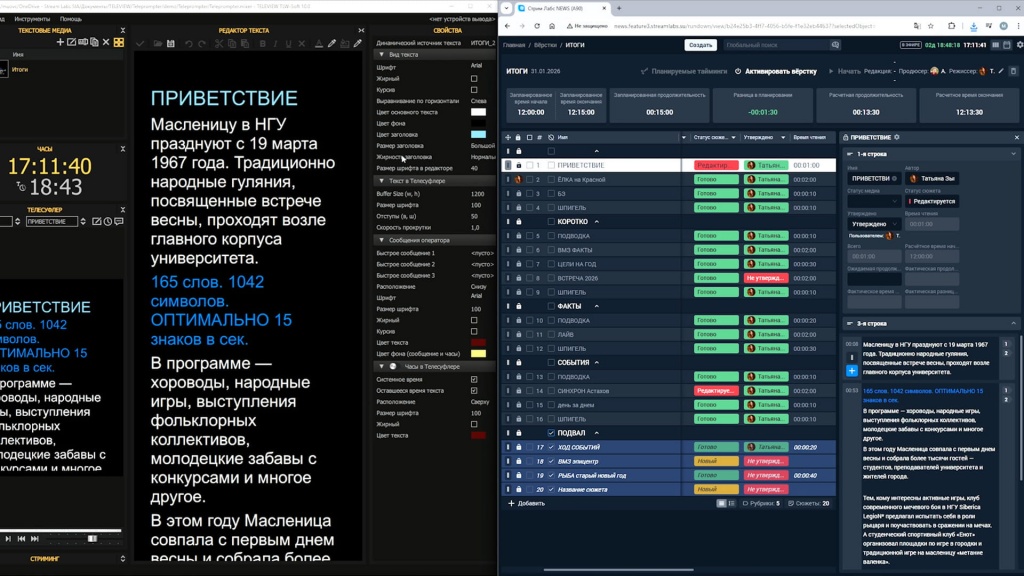The image size is (1024, 576).
Task: Click the gear icon next to the ПРИВЕТСТВИЕ panel title
Action: pyautogui.click(x=897, y=137)
